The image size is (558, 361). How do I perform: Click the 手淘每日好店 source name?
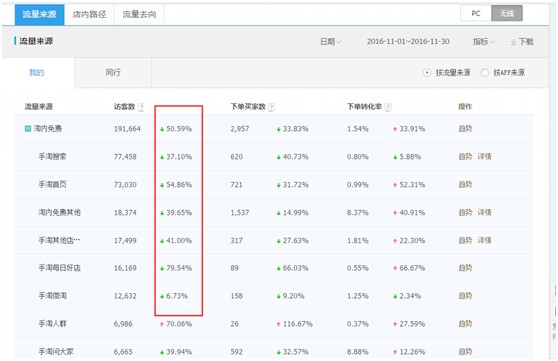59,268
